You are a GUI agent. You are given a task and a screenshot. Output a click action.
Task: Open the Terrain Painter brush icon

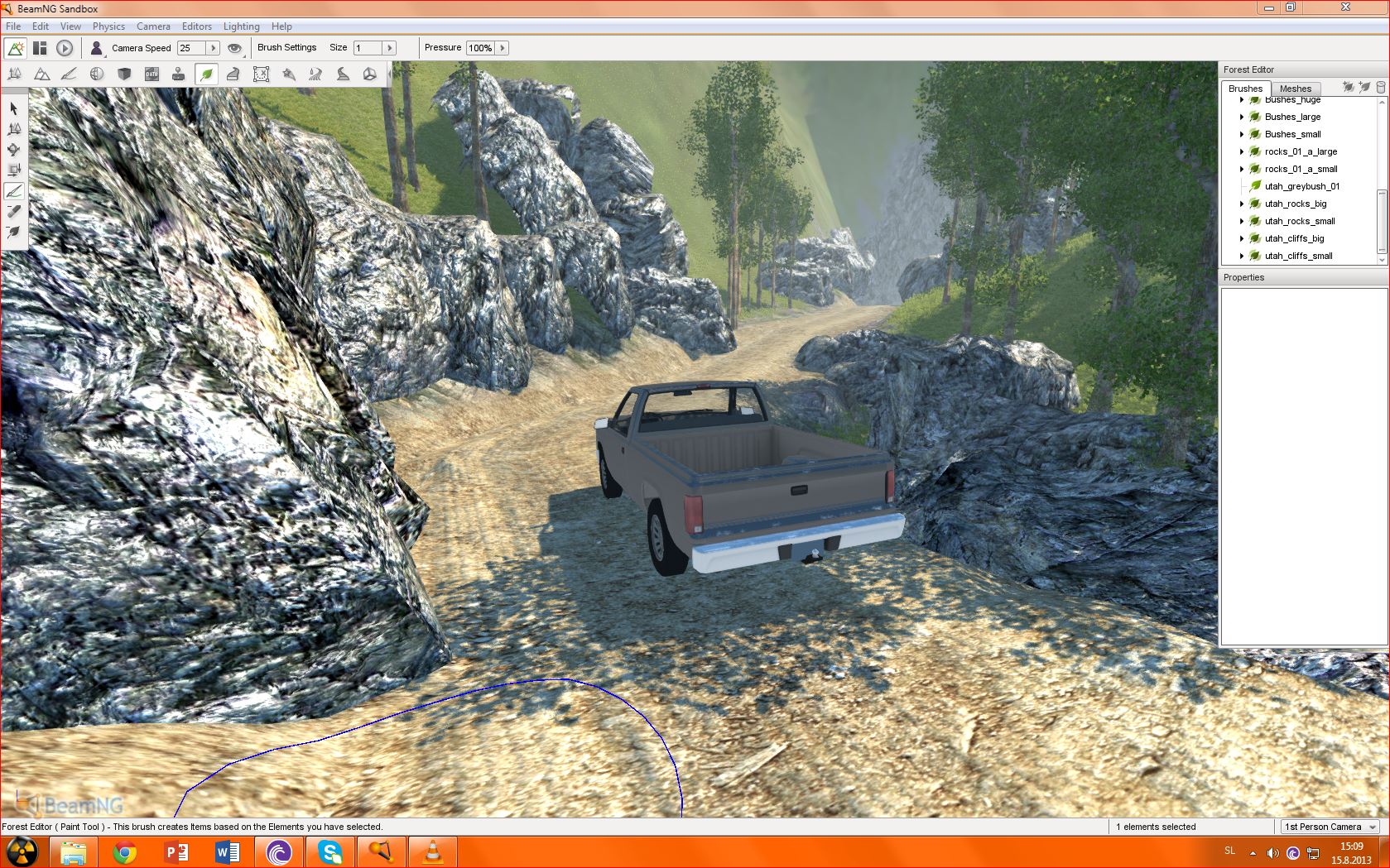tap(69, 74)
